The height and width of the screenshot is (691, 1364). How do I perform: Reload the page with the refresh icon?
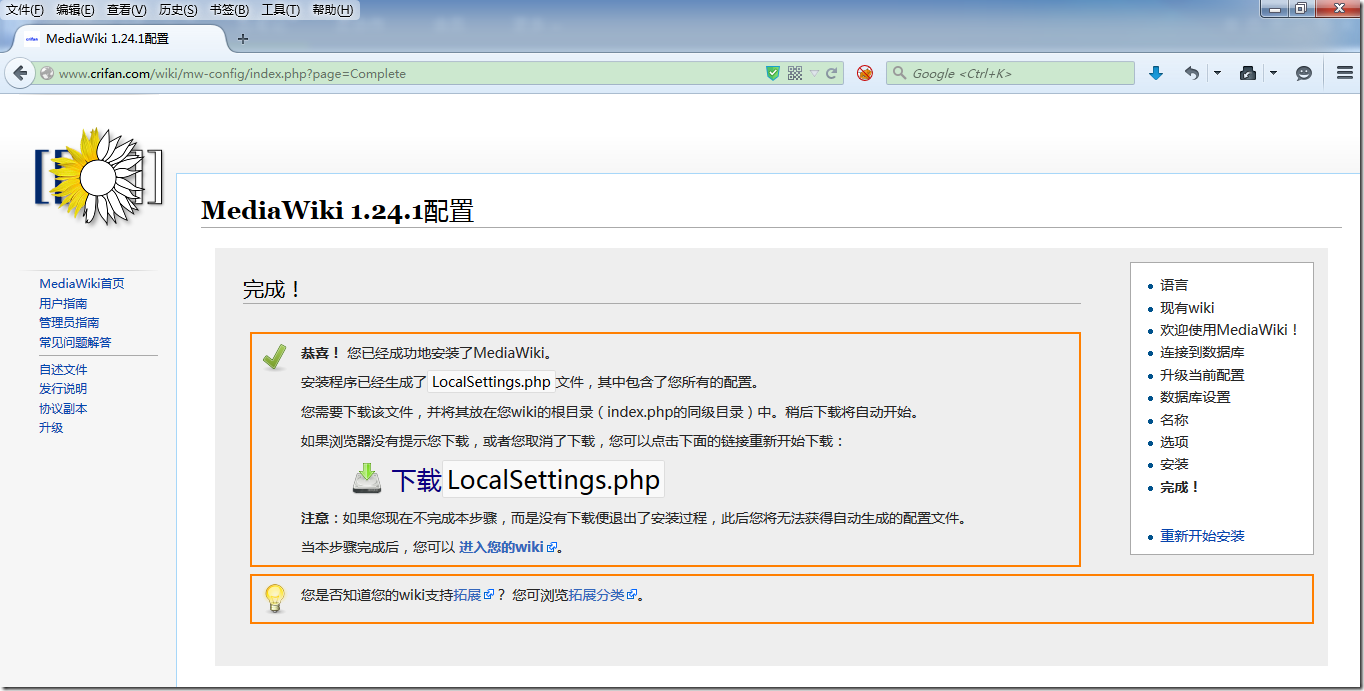[831, 73]
